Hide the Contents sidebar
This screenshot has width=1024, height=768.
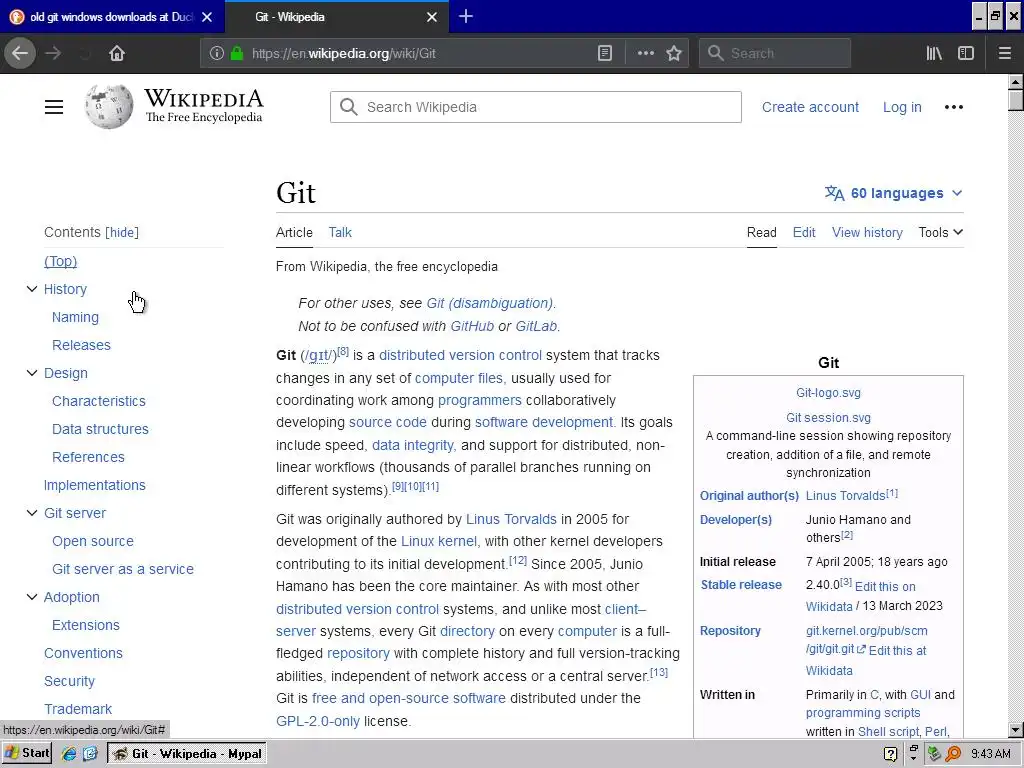click(x=122, y=232)
